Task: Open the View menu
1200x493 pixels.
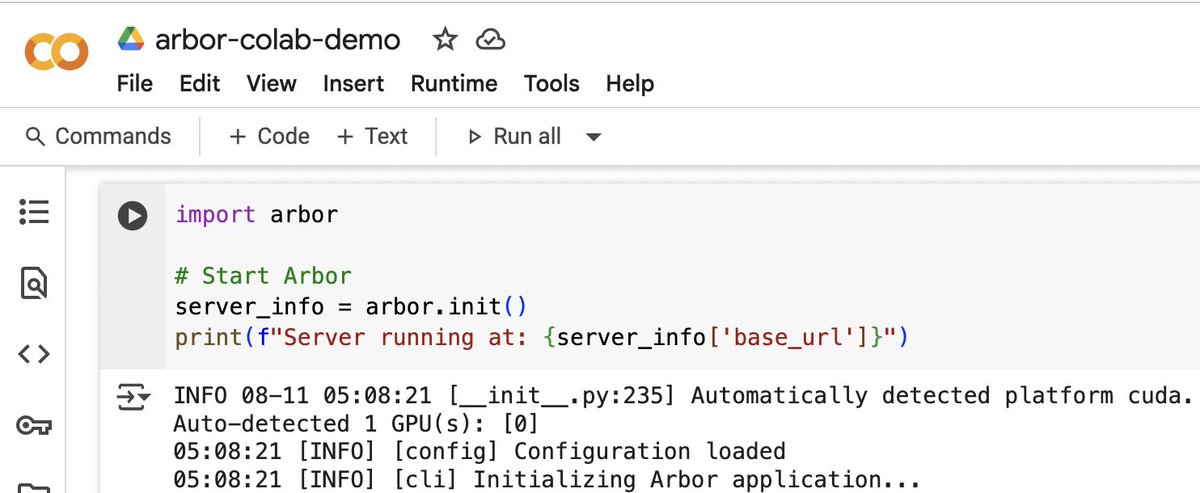Action: tap(271, 84)
